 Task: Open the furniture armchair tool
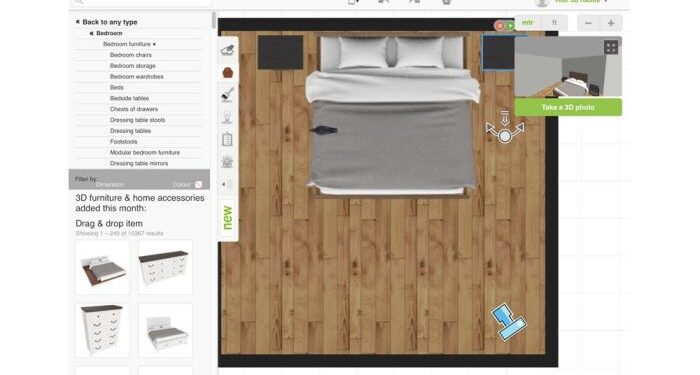coord(227,72)
